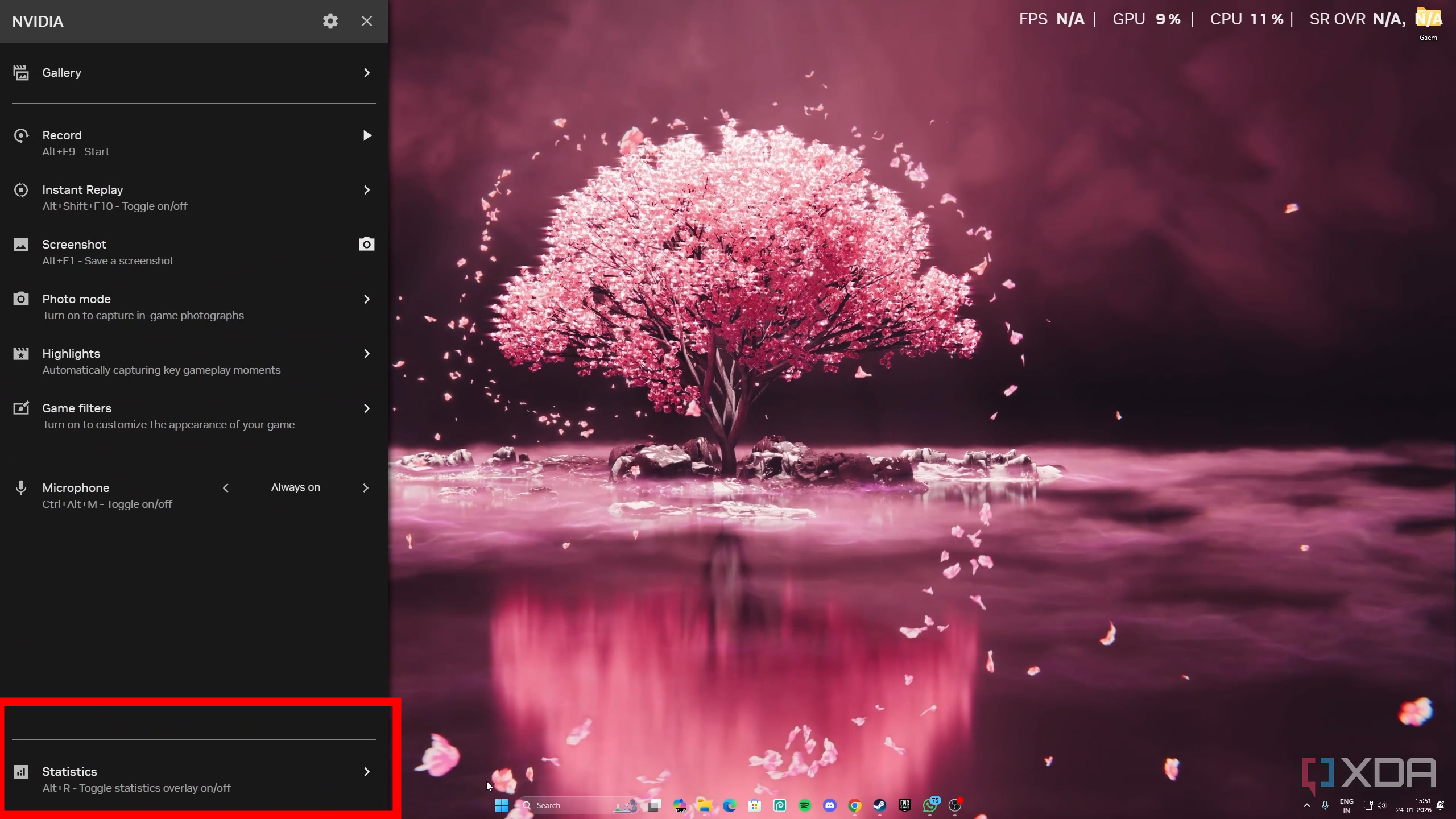Start recording with the play arrow

point(367,135)
